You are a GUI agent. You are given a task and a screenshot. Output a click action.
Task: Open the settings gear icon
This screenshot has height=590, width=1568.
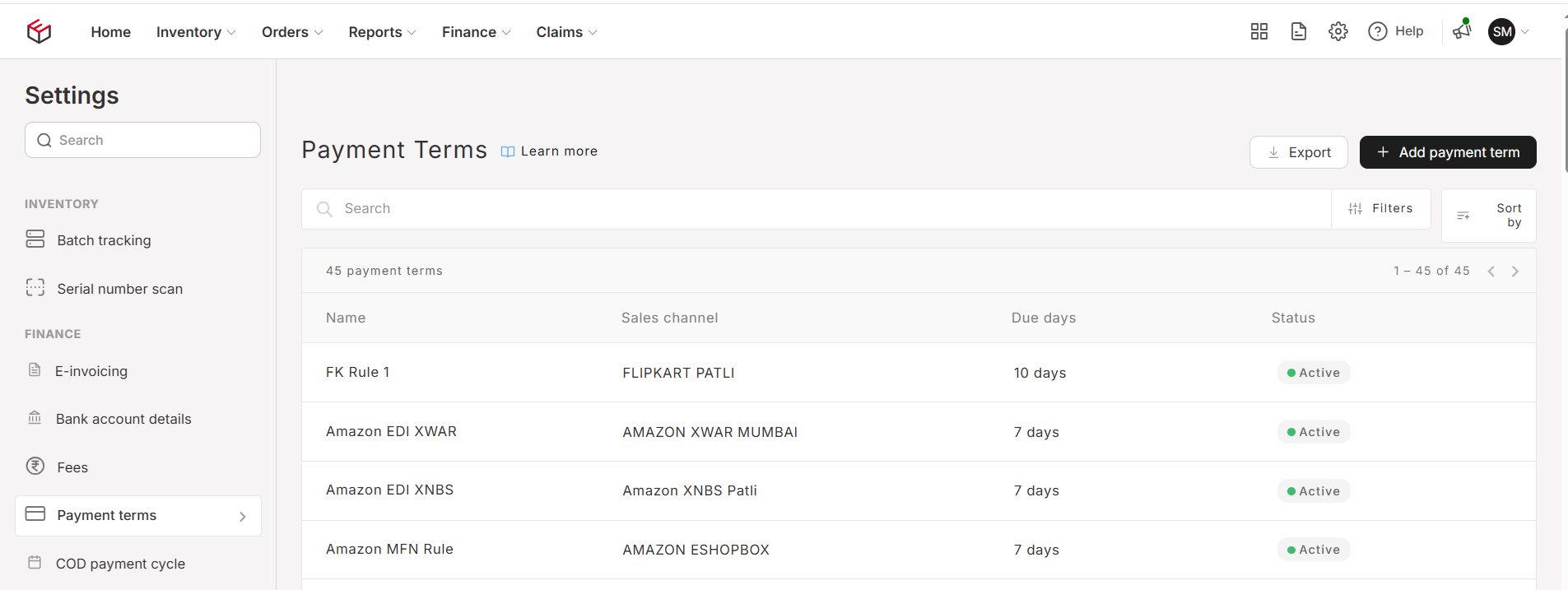pos(1338,31)
